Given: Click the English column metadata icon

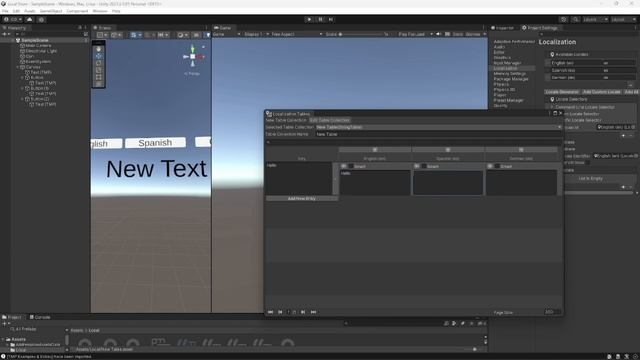Looking at the screenshot, I should pos(375,150).
